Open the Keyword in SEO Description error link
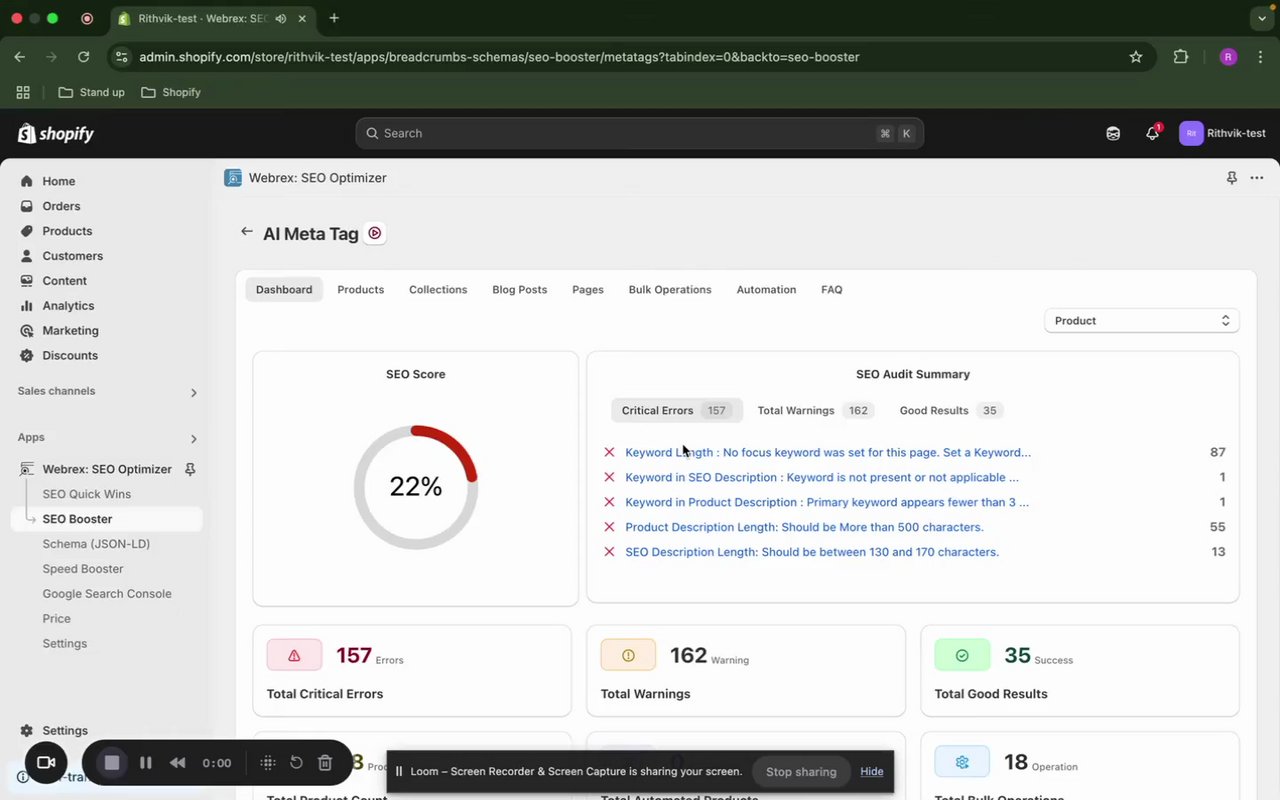This screenshot has width=1280, height=800. pyautogui.click(x=822, y=478)
